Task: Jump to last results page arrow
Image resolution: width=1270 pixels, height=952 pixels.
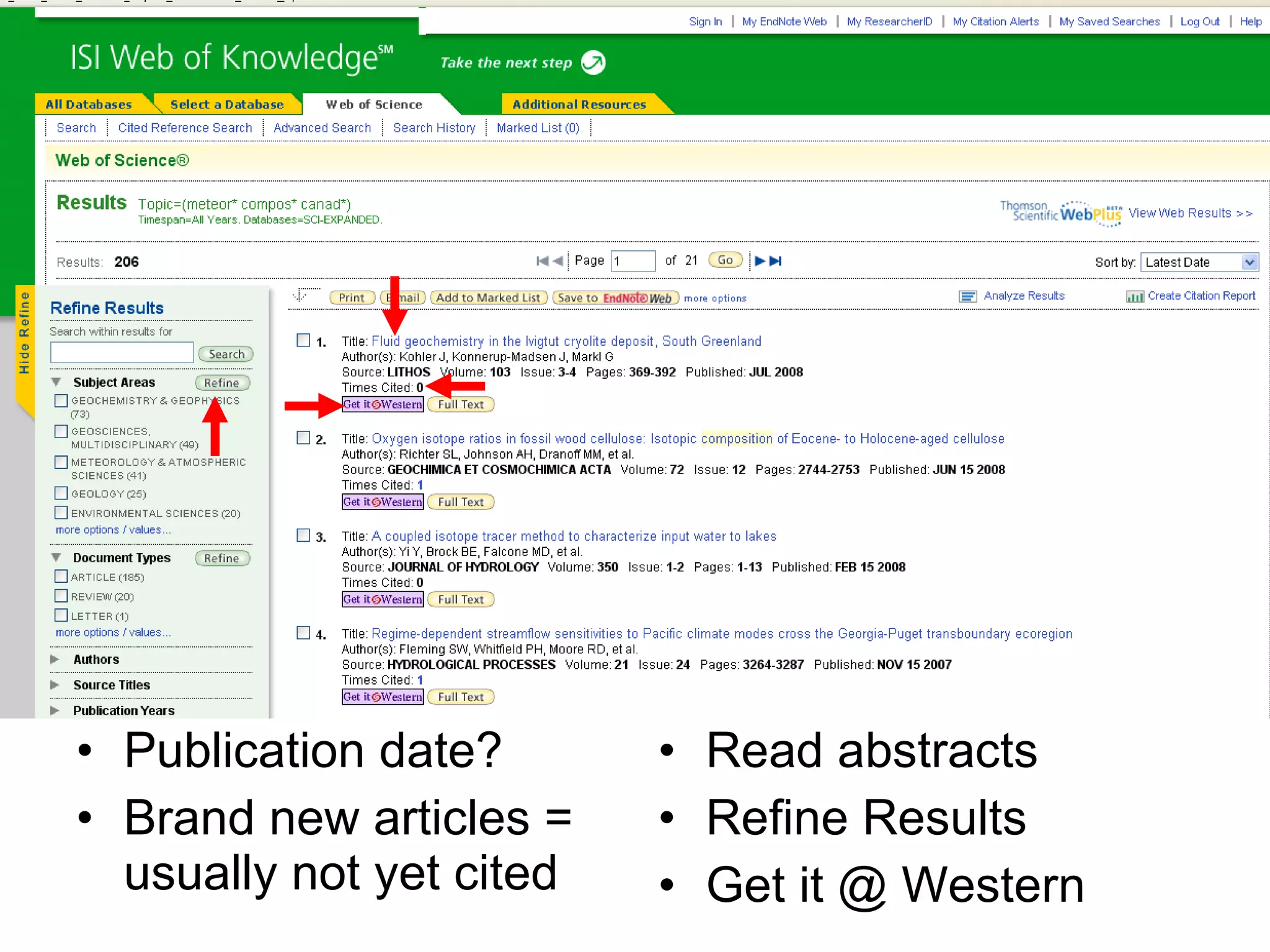Action: pos(776,261)
